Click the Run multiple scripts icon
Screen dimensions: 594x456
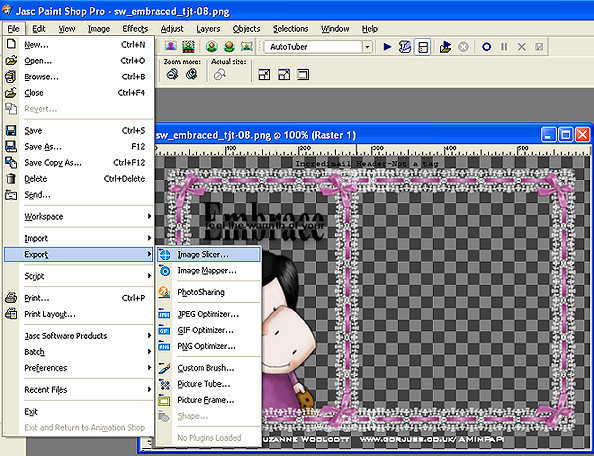[445, 47]
